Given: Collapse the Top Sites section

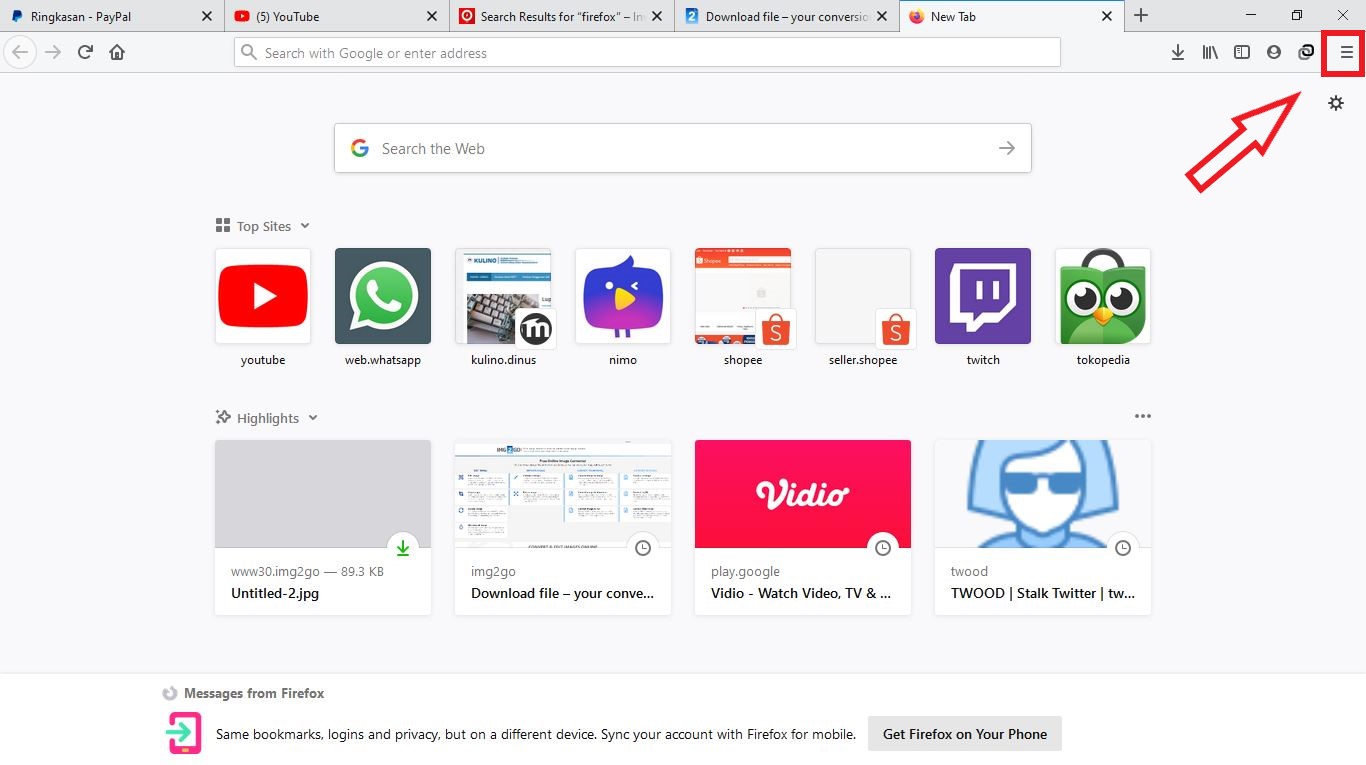Looking at the screenshot, I should point(305,226).
